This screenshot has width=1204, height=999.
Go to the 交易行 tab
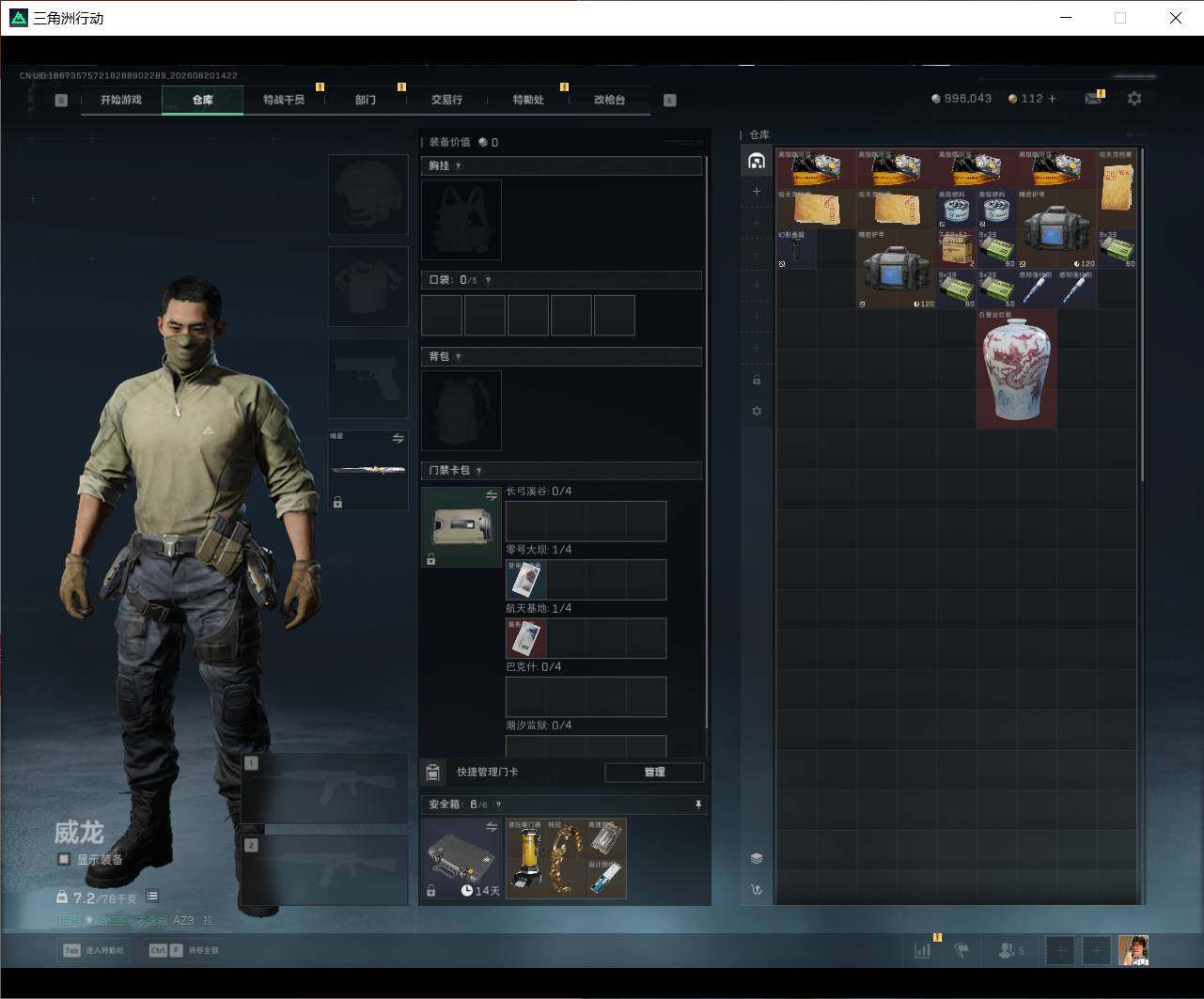(446, 100)
